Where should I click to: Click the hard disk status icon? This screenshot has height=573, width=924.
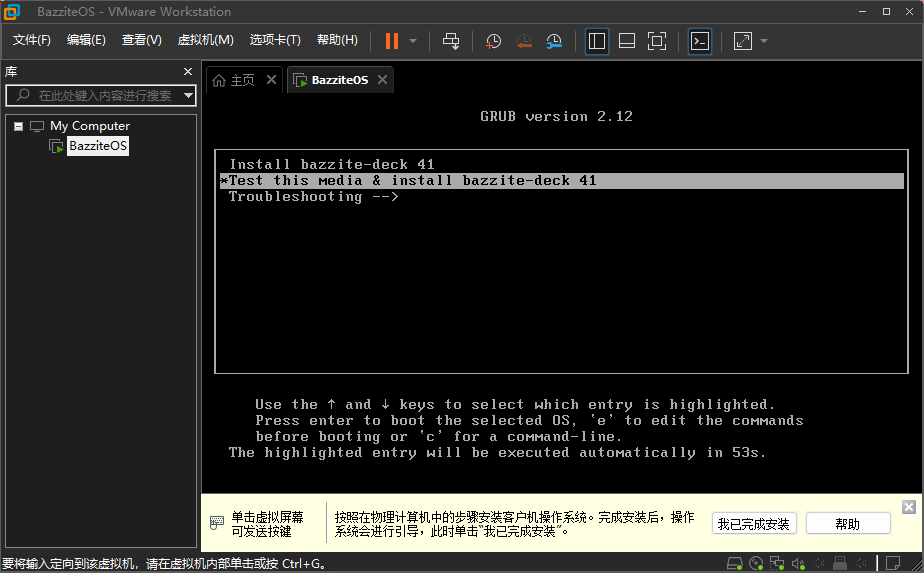click(x=735, y=564)
